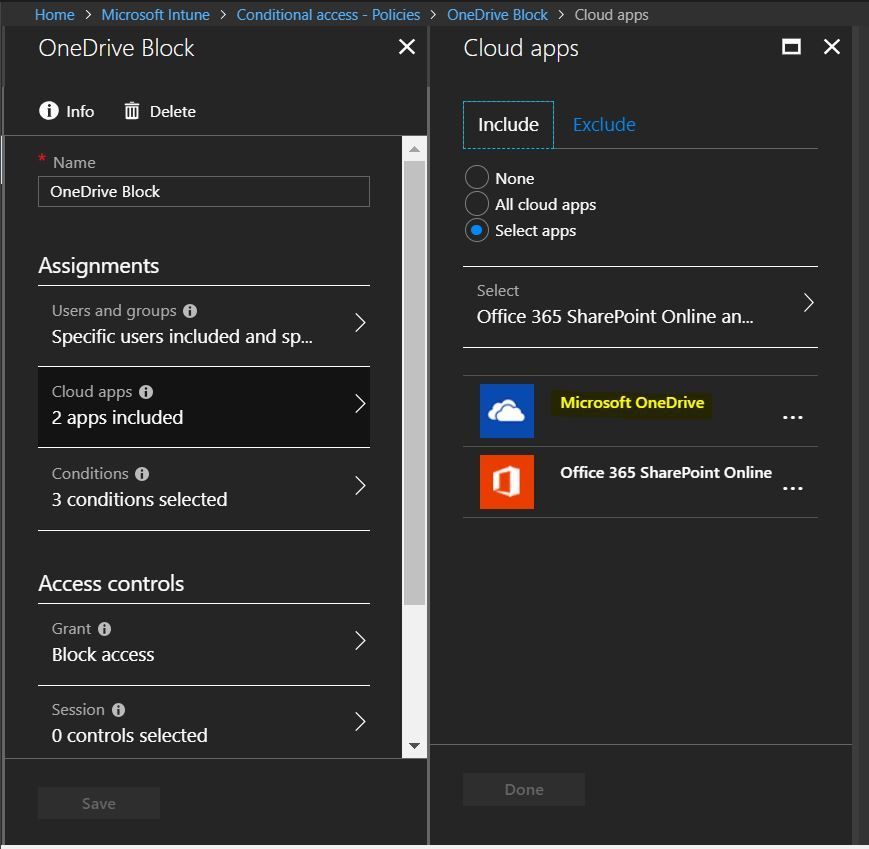The width and height of the screenshot is (869, 849).
Task: Select the All cloud apps radio option
Action: tap(477, 204)
